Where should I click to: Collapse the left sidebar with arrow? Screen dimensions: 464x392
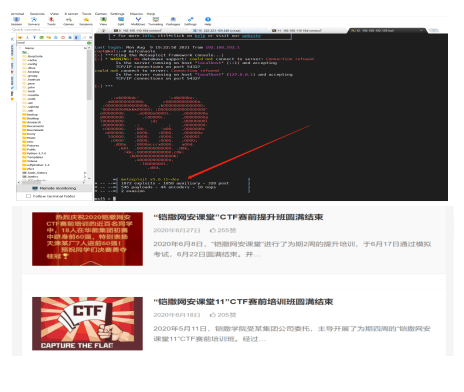tap(13, 39)
